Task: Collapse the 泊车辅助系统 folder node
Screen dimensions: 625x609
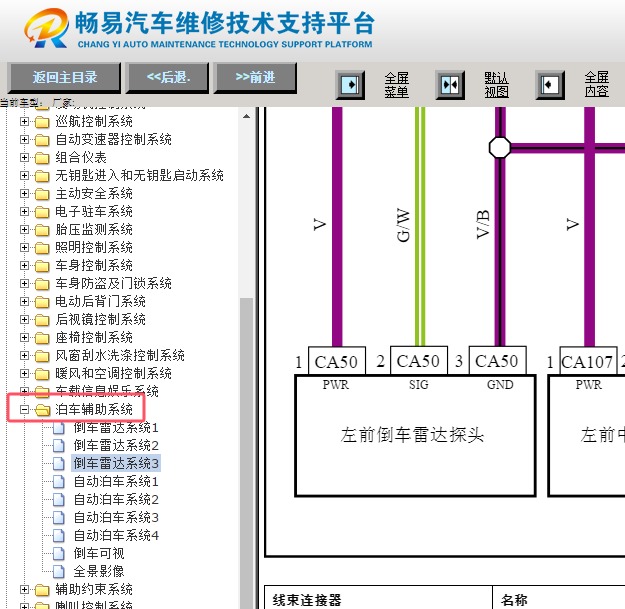Action: [x=24, y=409]
